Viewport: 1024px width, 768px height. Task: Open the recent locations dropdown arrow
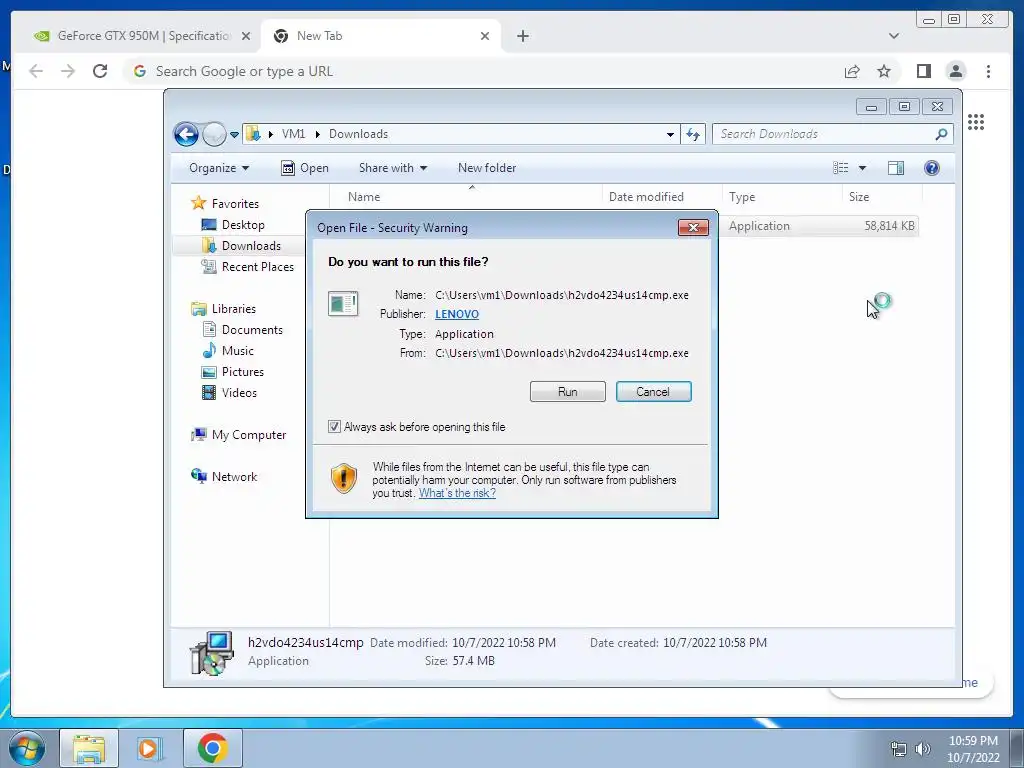(x=234, y=135)
